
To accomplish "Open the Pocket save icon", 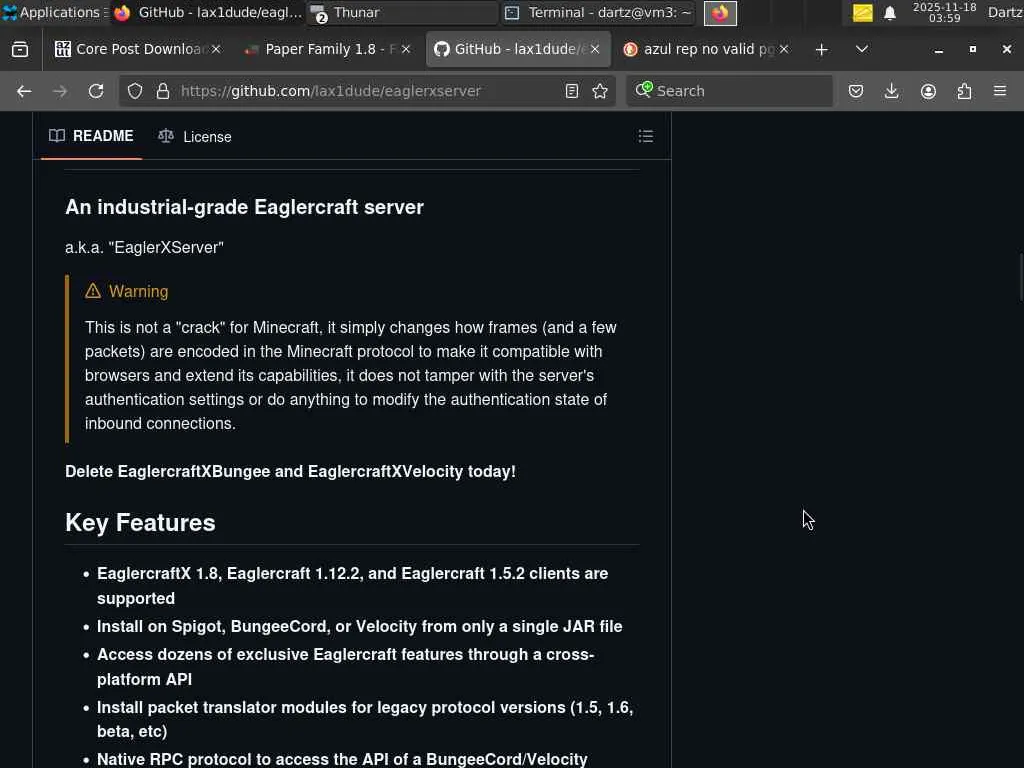I will (x=856, y=91).
